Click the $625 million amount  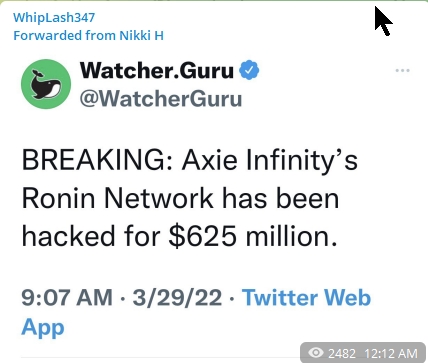pyautogui.click(x=253, y=236)
